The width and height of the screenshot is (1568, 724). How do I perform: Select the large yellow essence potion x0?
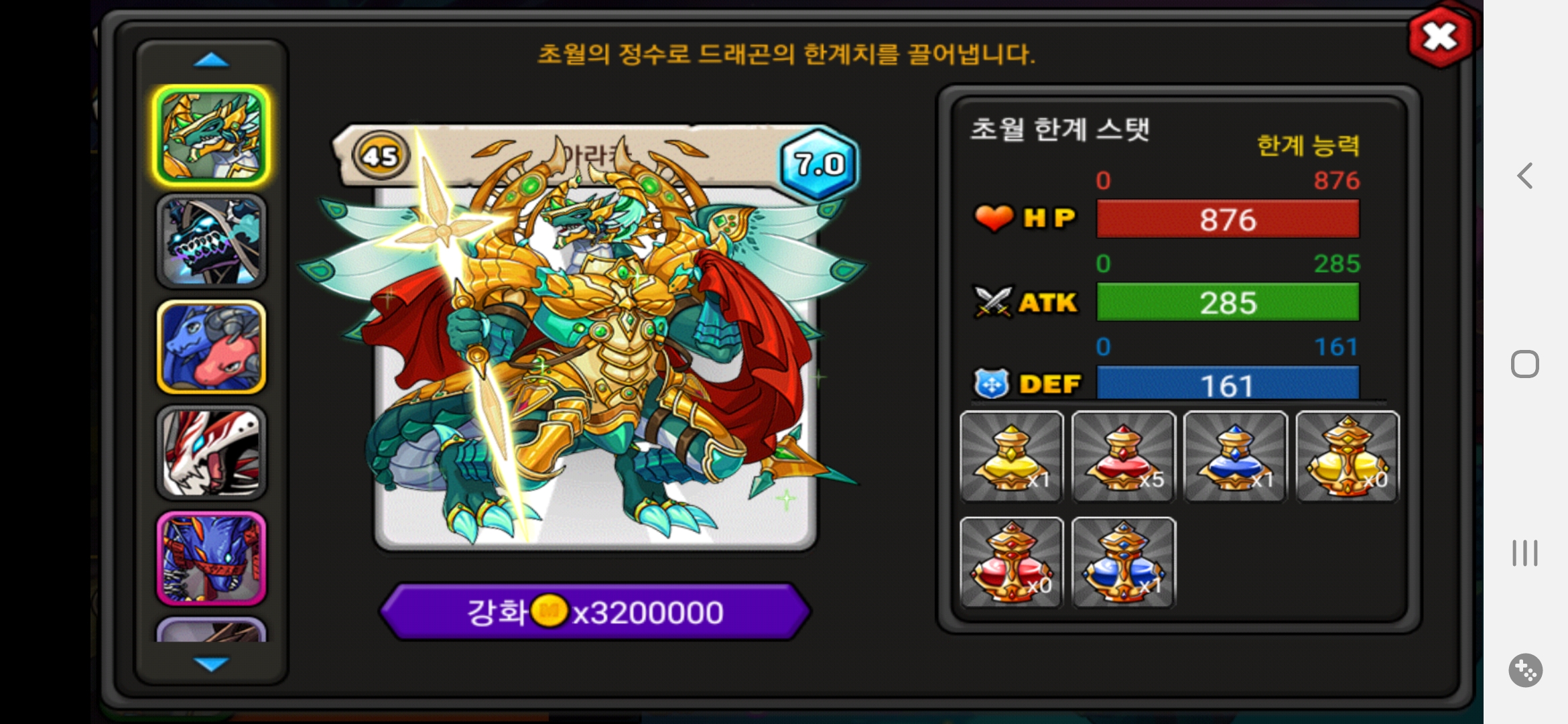coord(1348,457)
